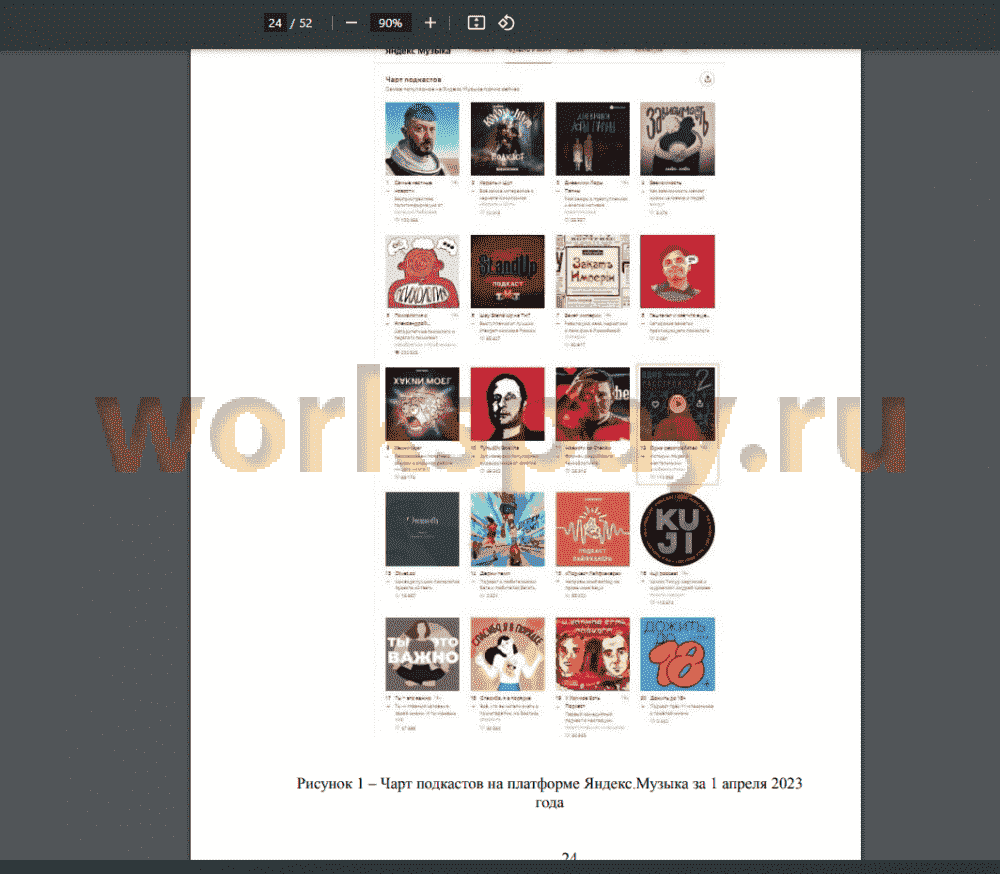Open the cover of man clutching his head
Image resolution: width=1000 pixels, height=874 pixels.
point(592,404)
